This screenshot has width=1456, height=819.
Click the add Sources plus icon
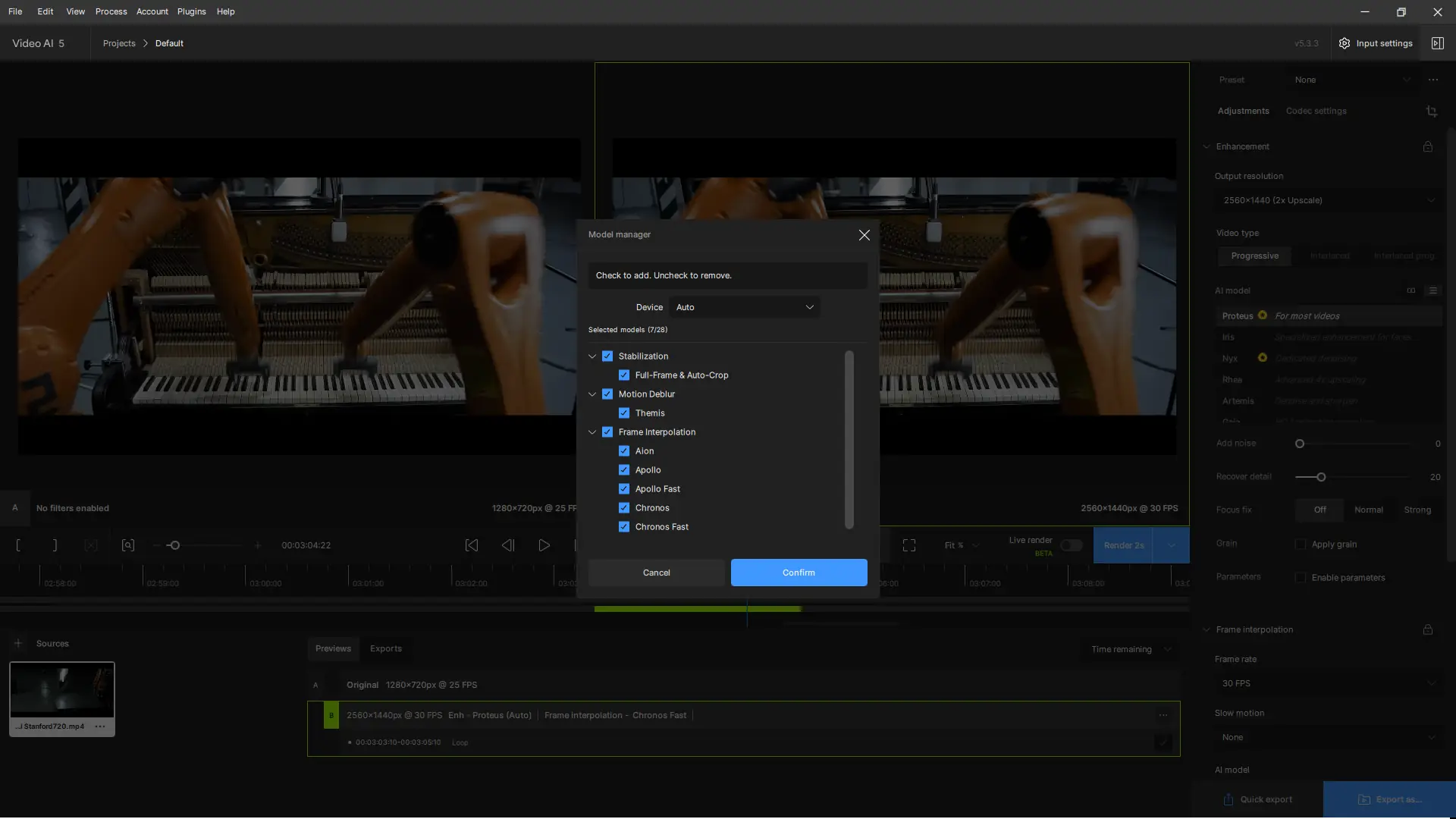pos(18,643)
